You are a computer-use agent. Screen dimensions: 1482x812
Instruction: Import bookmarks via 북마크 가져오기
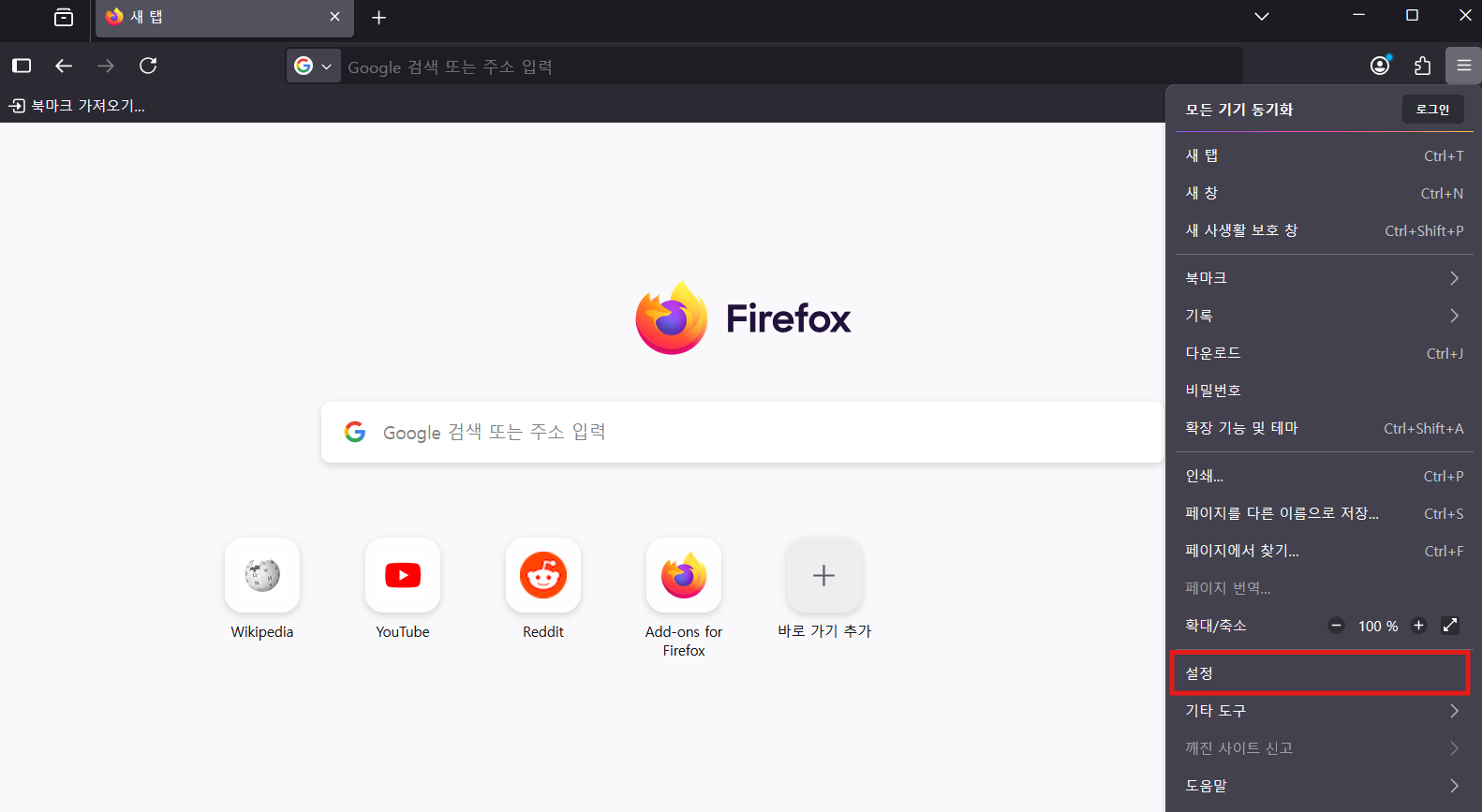click(77, 106)
